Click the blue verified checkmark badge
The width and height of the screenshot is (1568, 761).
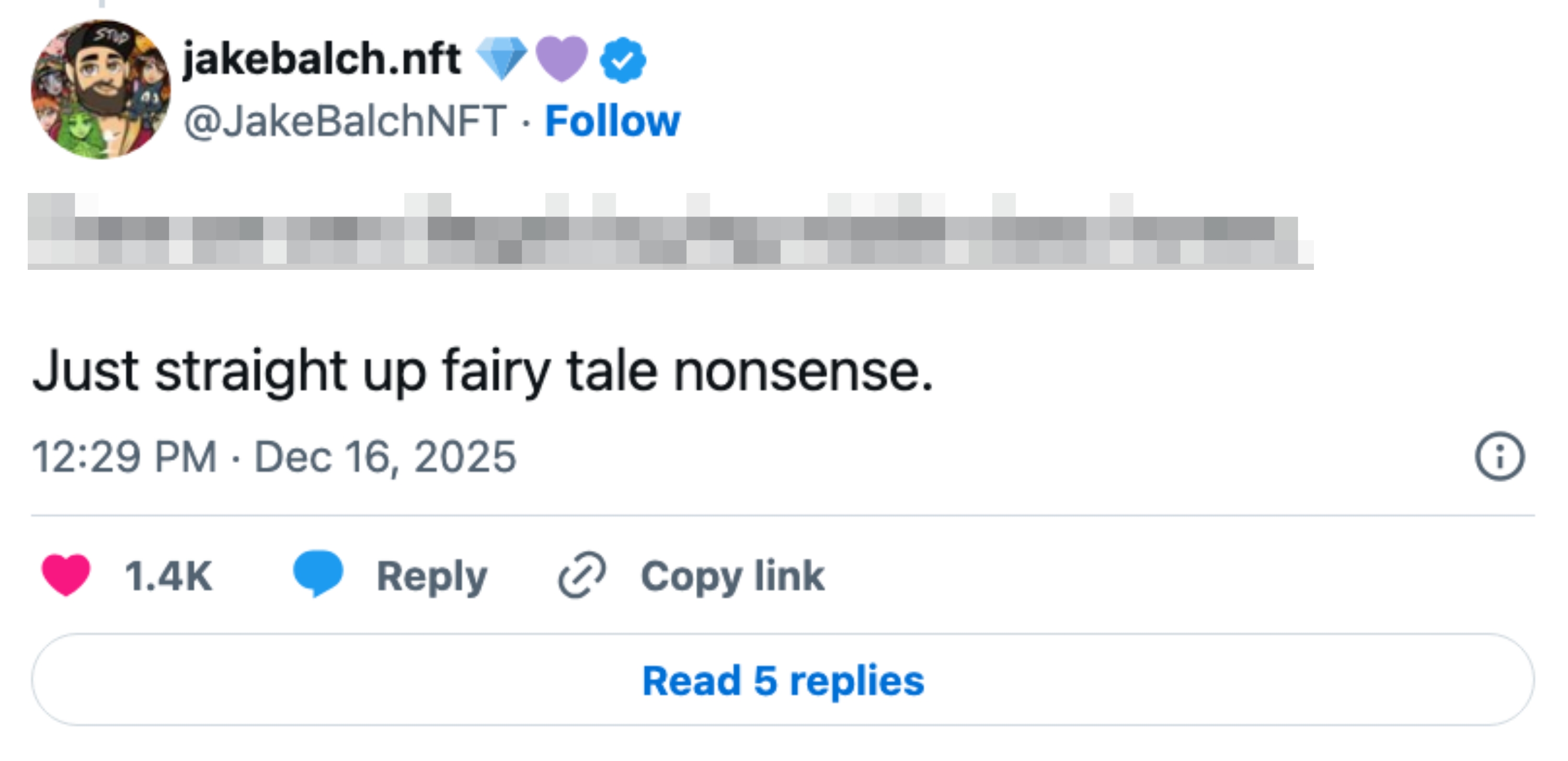pos(622,60)
